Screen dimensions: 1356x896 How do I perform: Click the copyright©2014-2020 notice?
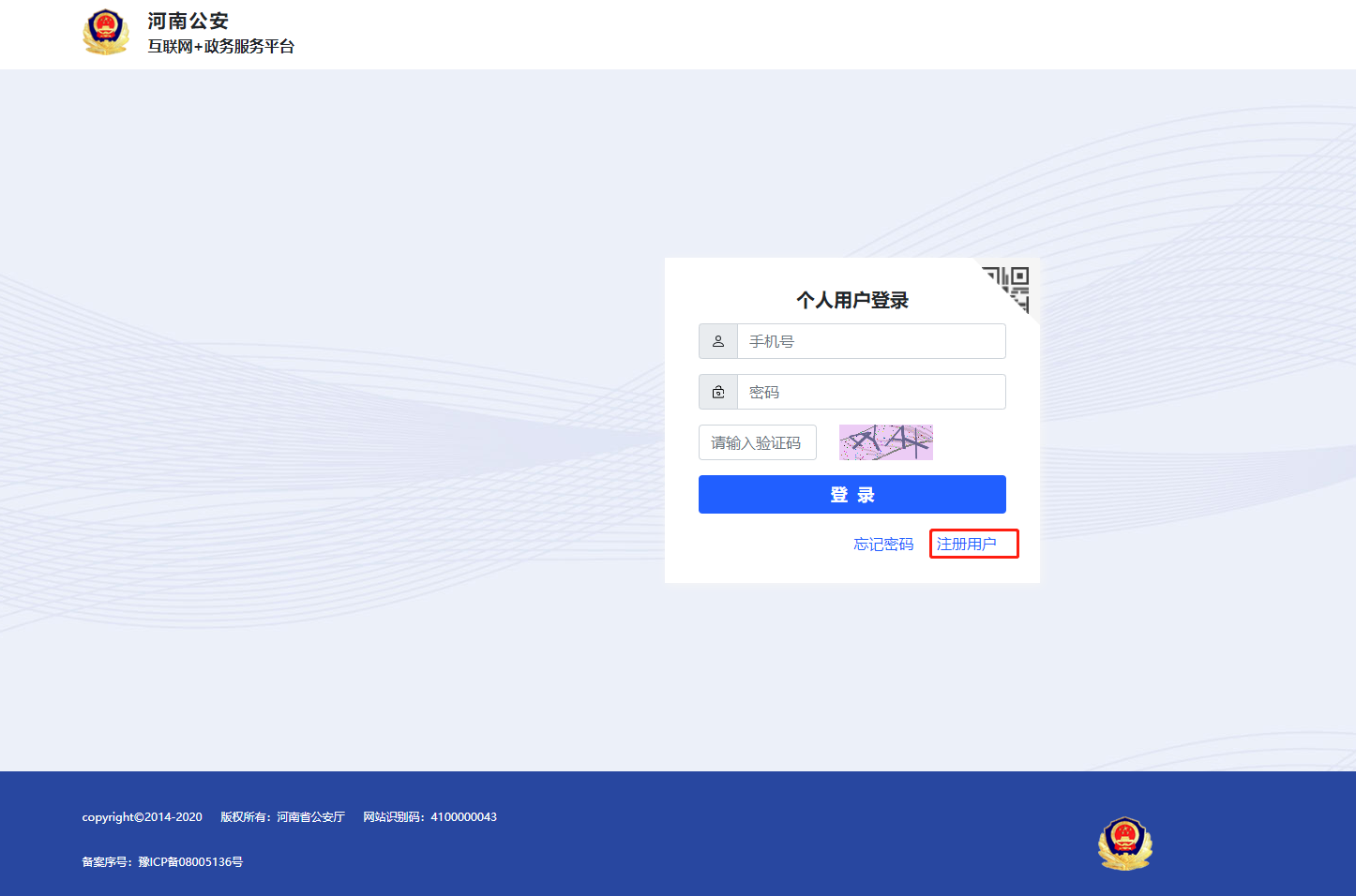coord(142,817)
